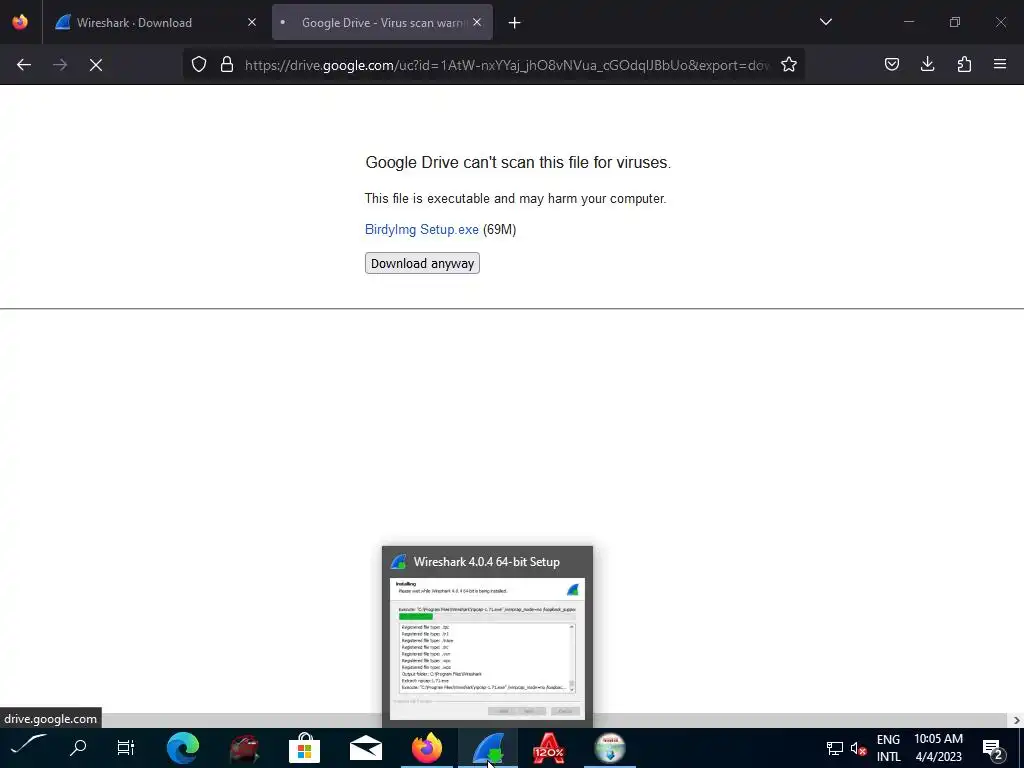1024x768 pixels.
Task: Open the Firefox downloads panel
Action: point(927,64)
